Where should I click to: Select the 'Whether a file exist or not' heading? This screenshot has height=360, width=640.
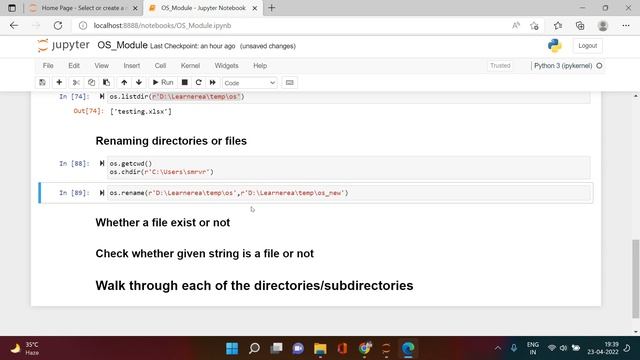[x=163, y=222]
